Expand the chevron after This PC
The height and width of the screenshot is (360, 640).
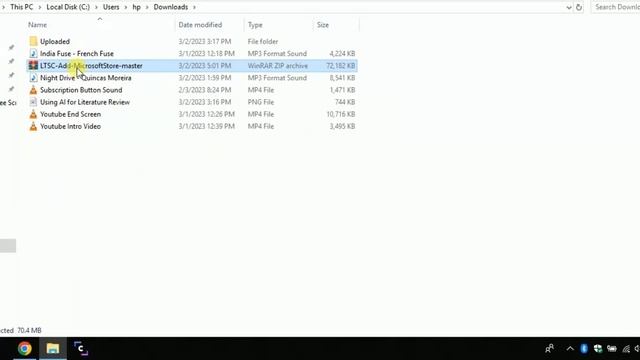(40, 7)
